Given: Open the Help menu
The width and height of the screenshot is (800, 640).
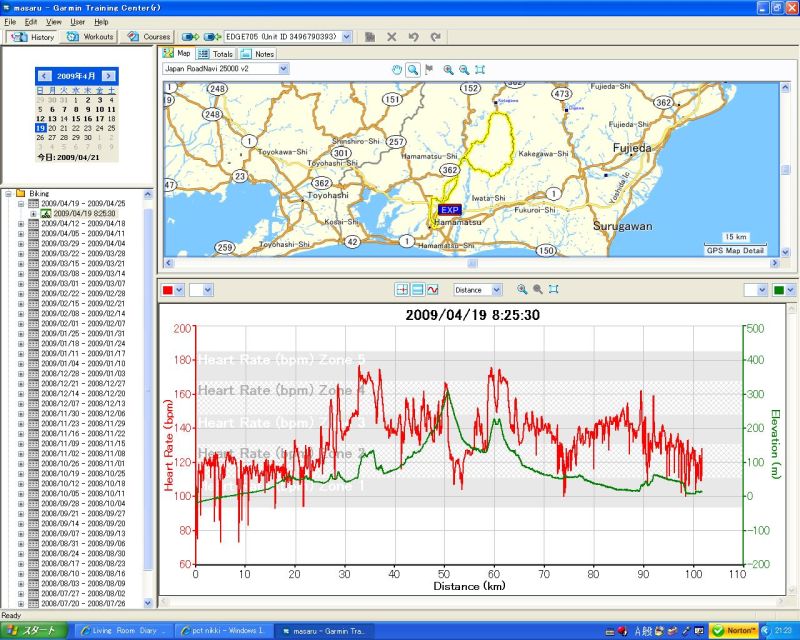Looking at the screenshot, I should click(101, 22).
